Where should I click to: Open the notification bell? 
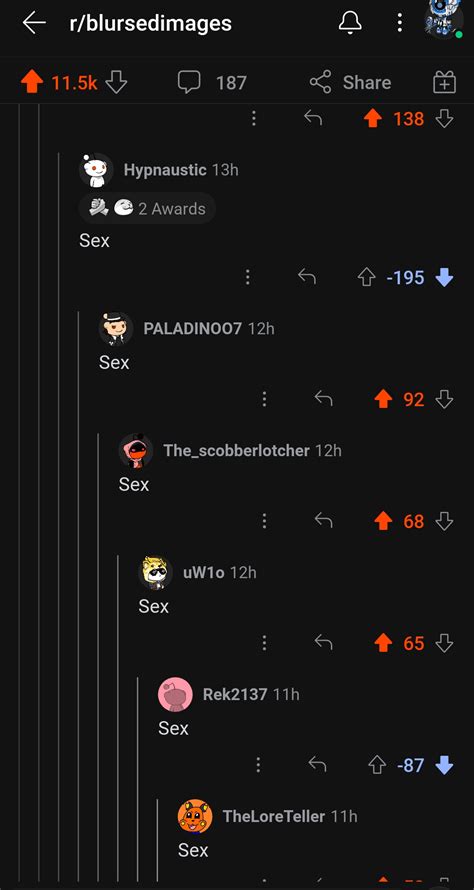pos(350,23)
